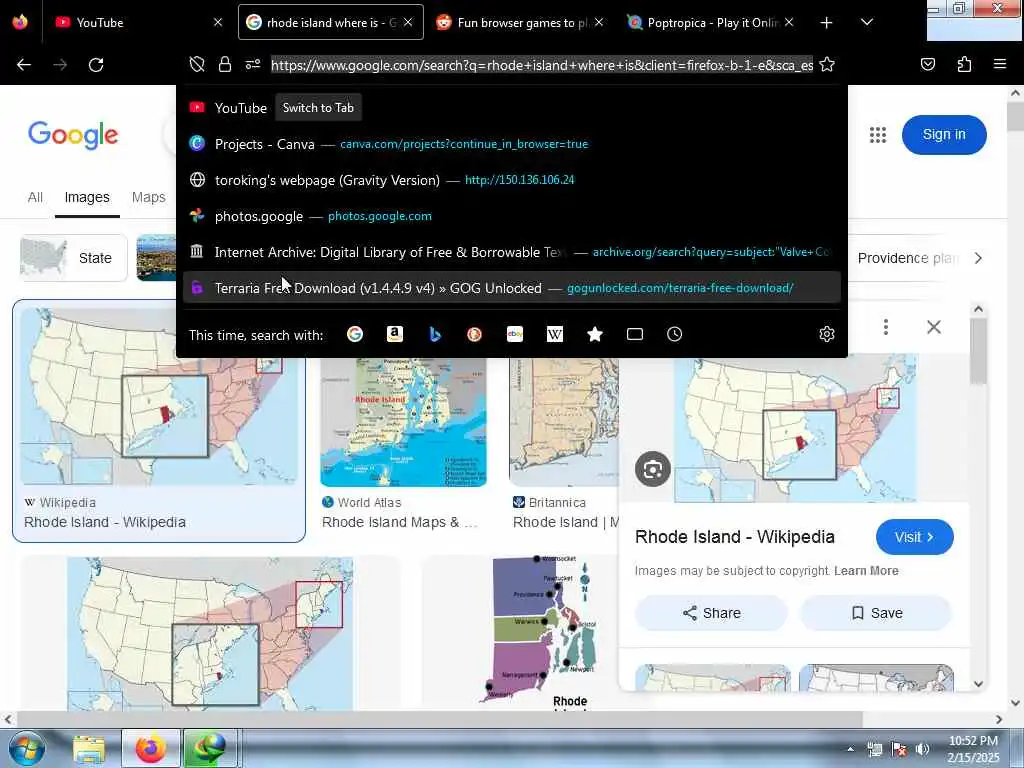The height and width of the screenshot is (768, 1024).
Task: Open the site permissions icon
Action: tap(253, 64)
